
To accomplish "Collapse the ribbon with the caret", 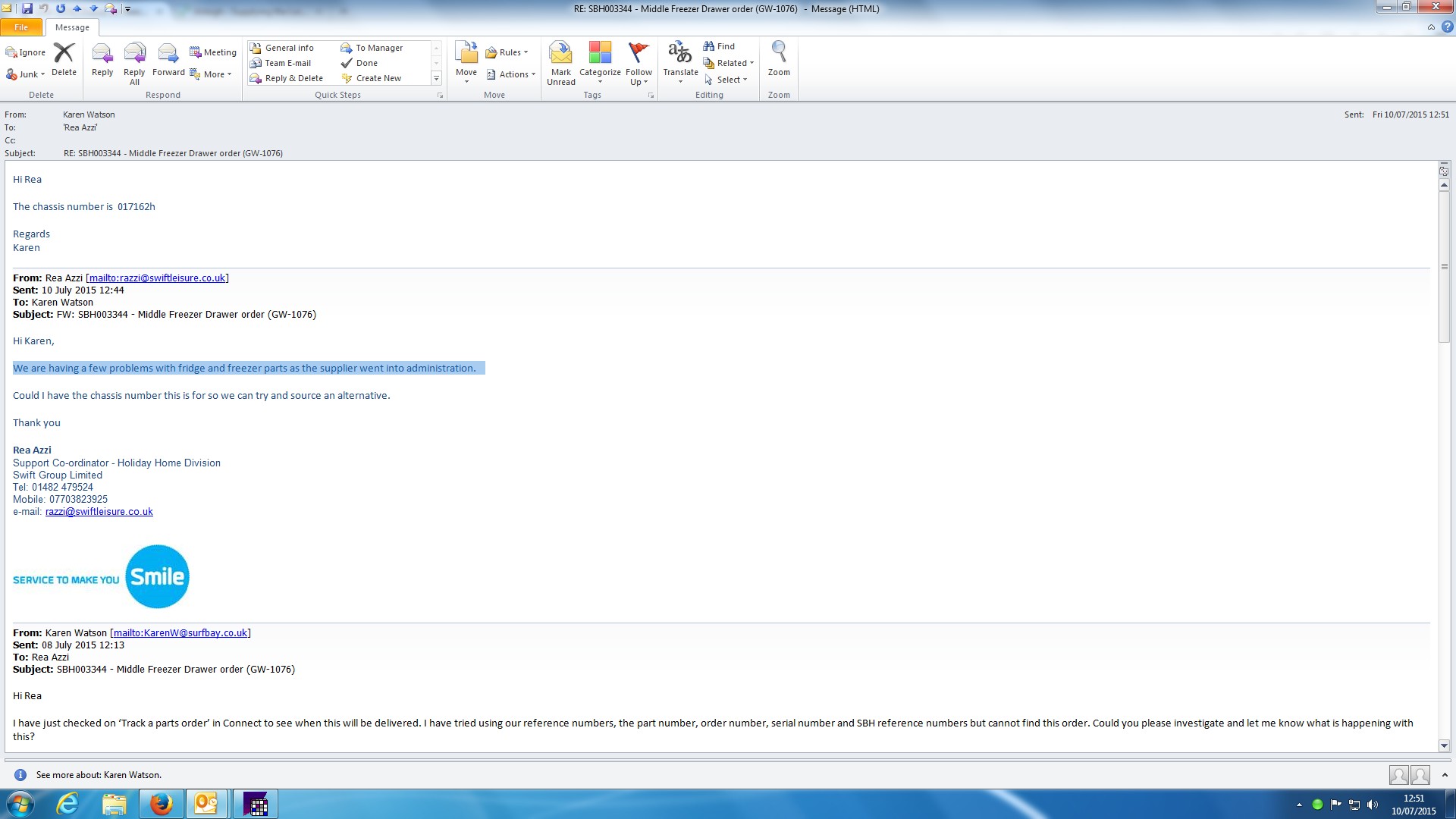I will click(1431, 27).
